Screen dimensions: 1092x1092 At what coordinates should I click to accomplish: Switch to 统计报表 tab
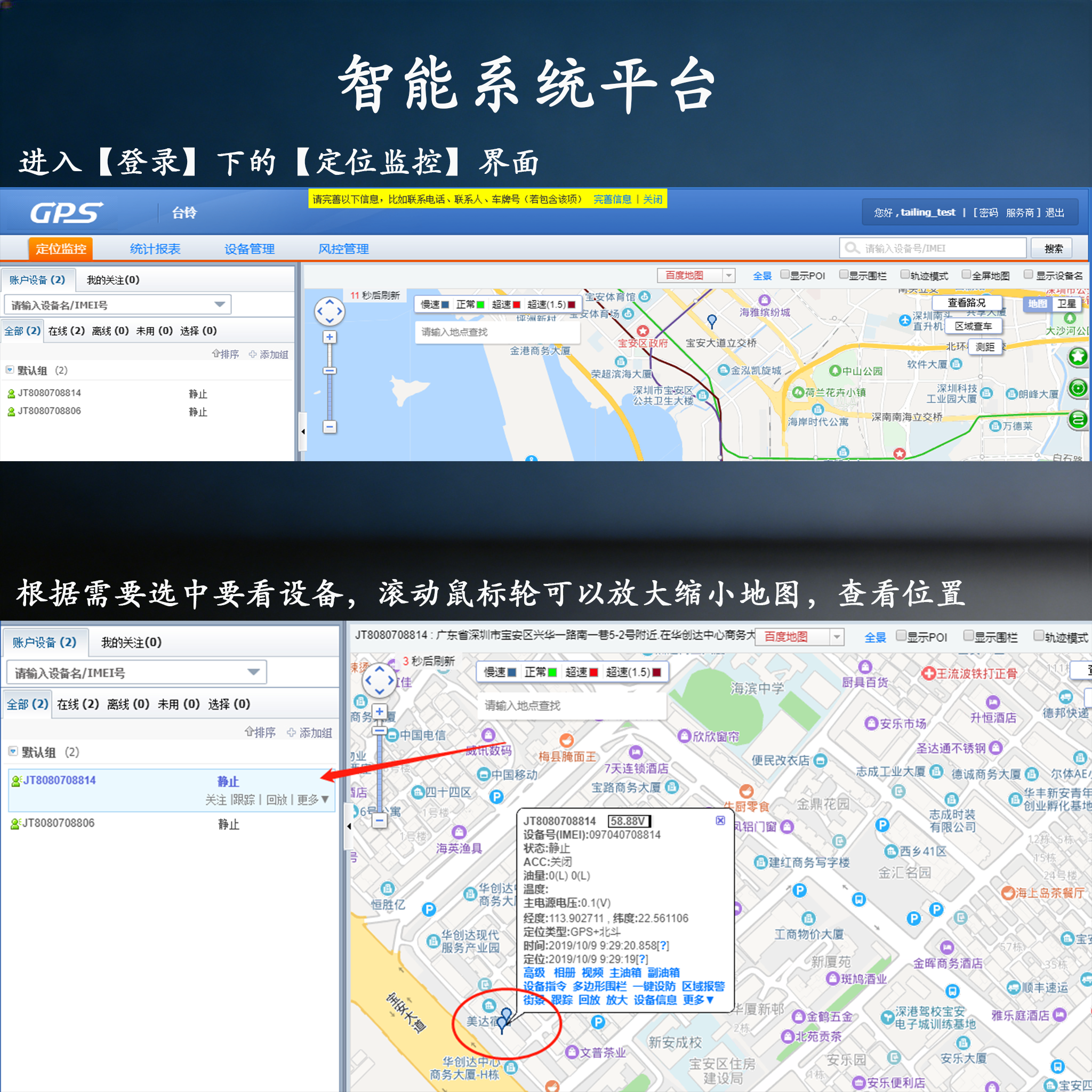[155, 248]
